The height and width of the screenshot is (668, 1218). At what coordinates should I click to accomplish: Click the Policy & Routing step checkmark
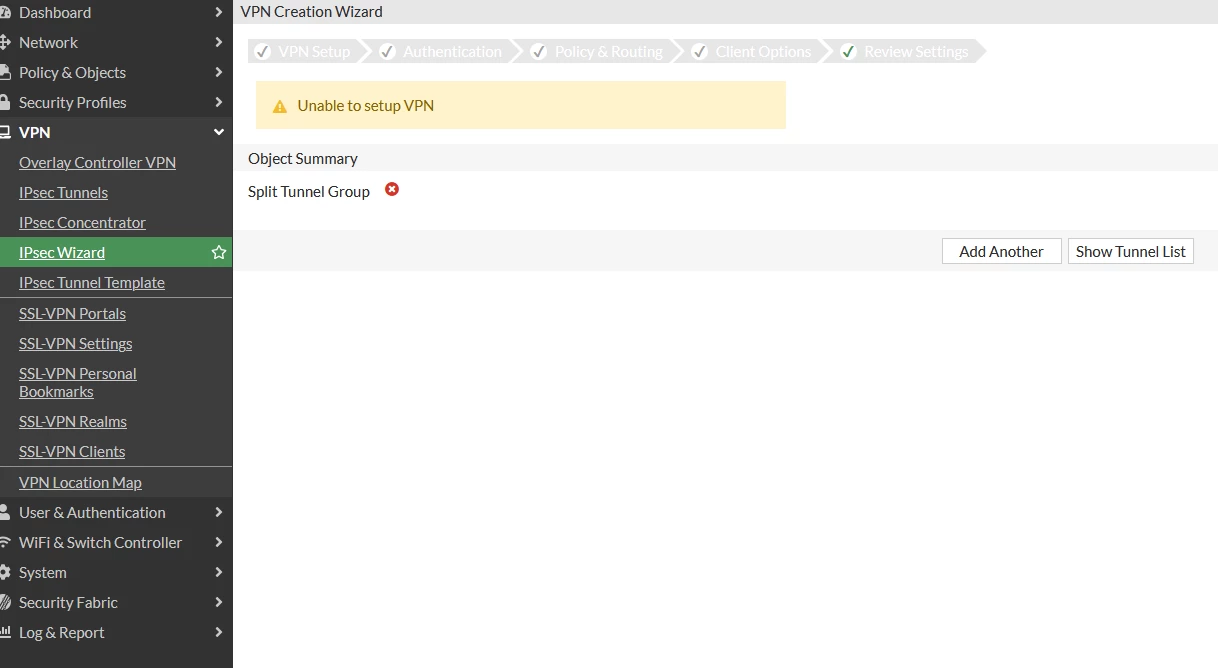coord(539,52)
